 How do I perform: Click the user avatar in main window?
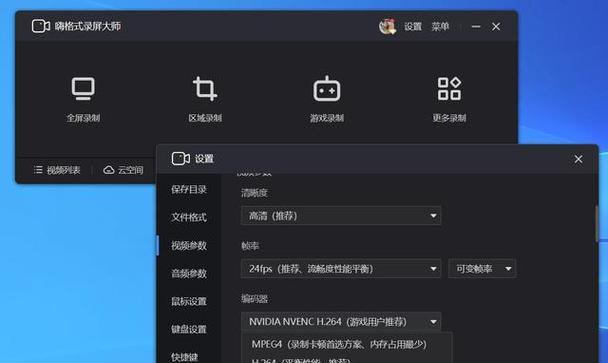(x=387, y=26)
